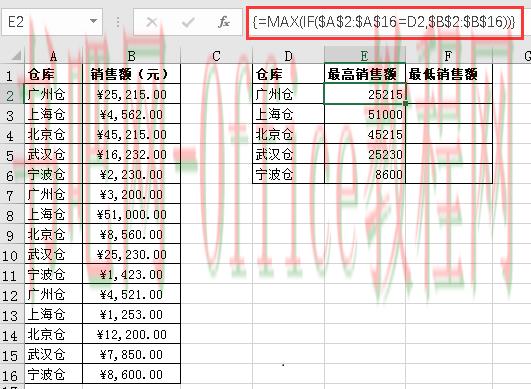Image resolution: width=531 pixels, height=389 pixels.
Task: Select cell with ¥1,423.00
Action: click(x=131, y=274)
